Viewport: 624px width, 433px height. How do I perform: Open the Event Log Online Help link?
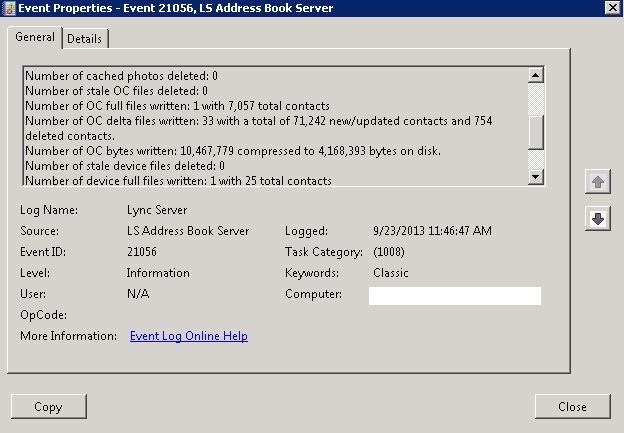click(x=188, y=336)
